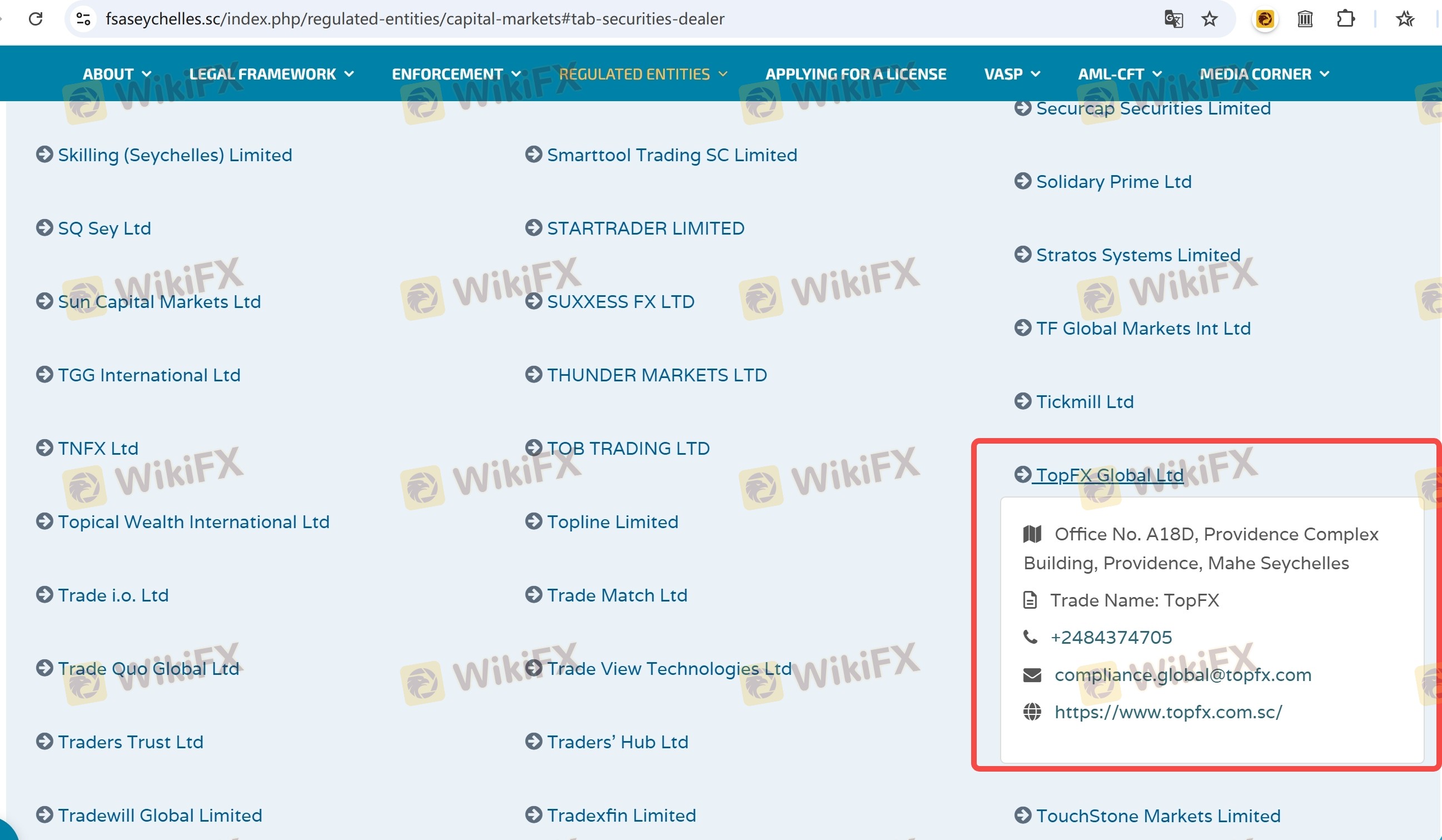The image size is (1442, 840).
Task: Click the browser reload page icon
Action: (36, 19)
